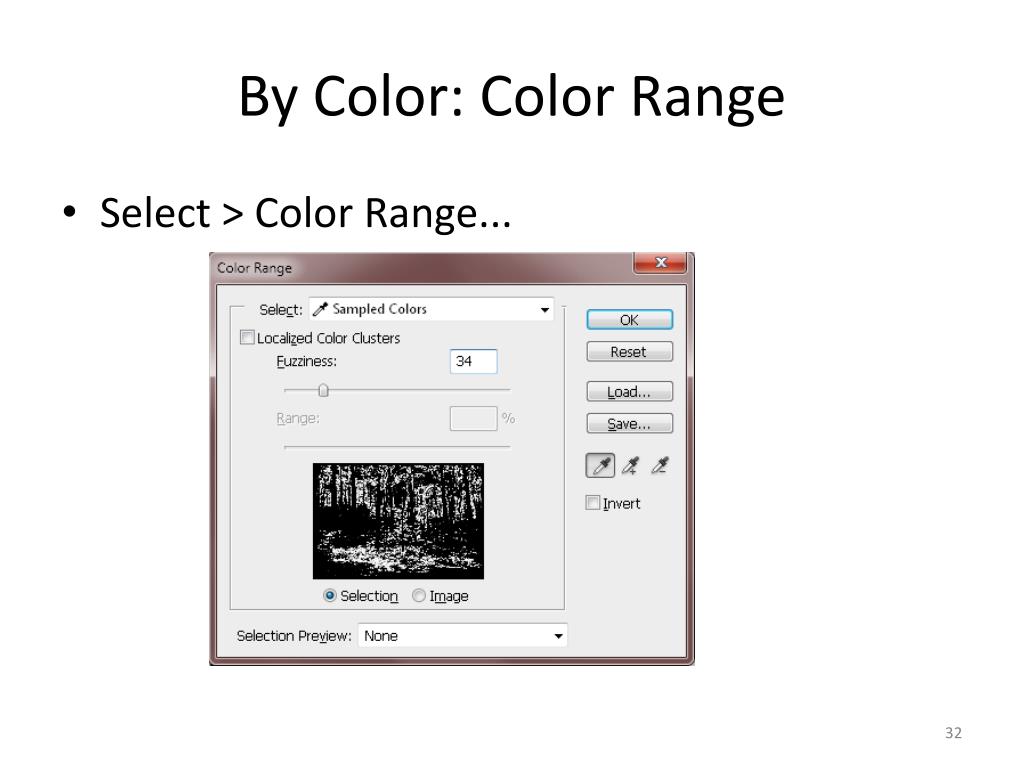The image size is (1024, 768).
Task: Close the Color Range dialog
Action: pyautogui.click(x=660, y=263)
